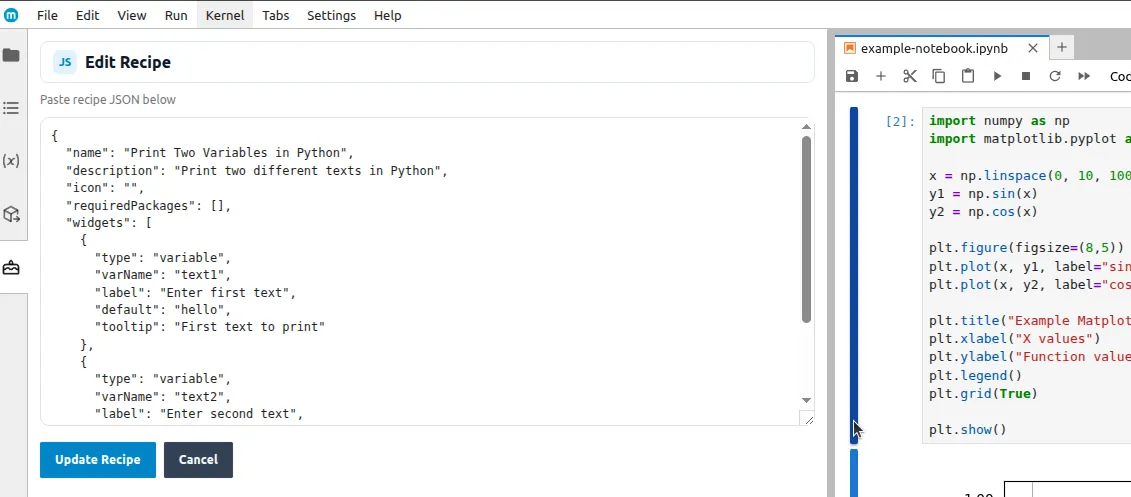Viewport: 1131px width, 497px height.
Task: Click the Cancel button
Action: coord(198,459)
